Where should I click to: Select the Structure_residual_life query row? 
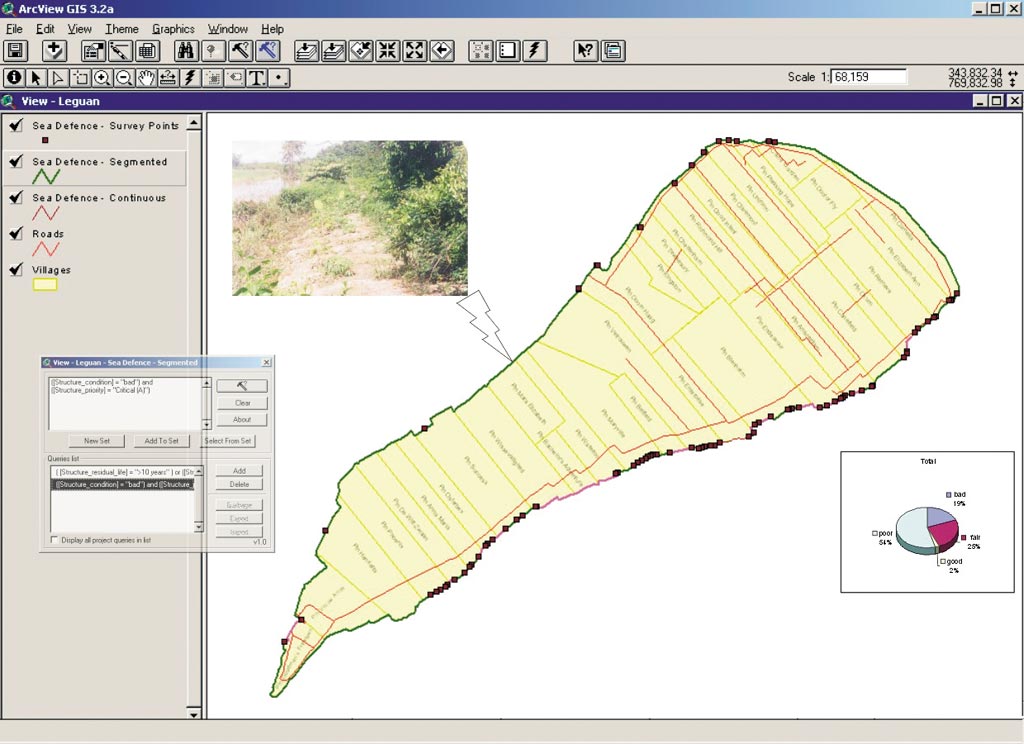[123, 472]
